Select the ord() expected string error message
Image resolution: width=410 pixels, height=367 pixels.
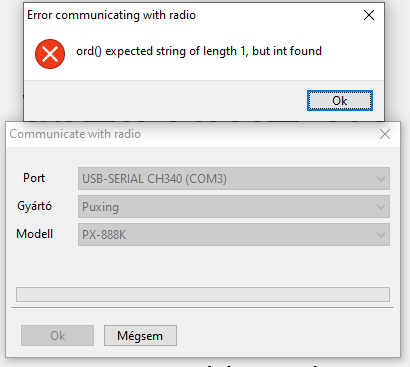coord(199,51)
